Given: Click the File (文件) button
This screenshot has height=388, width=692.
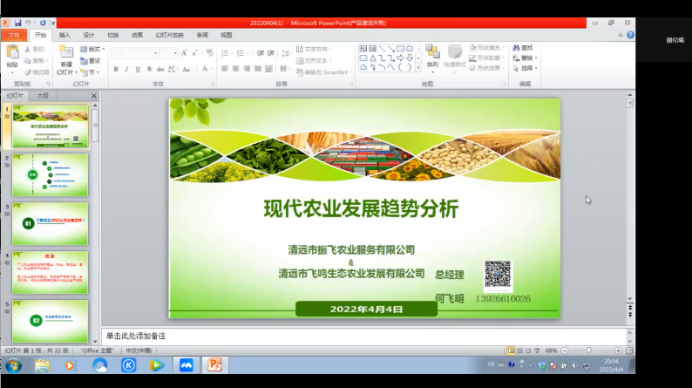Looking at the screenshot, I should [x=14, y=35].
